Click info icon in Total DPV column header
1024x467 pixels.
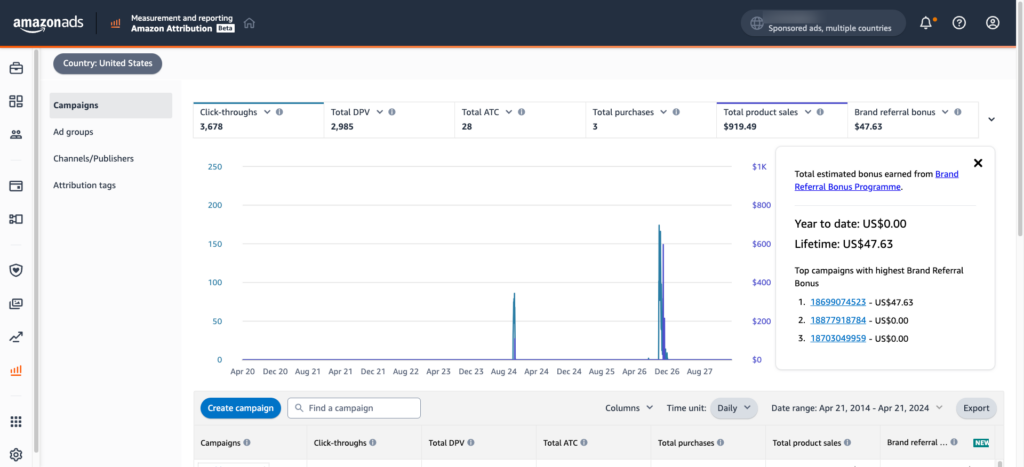click(x=471, y=442)
